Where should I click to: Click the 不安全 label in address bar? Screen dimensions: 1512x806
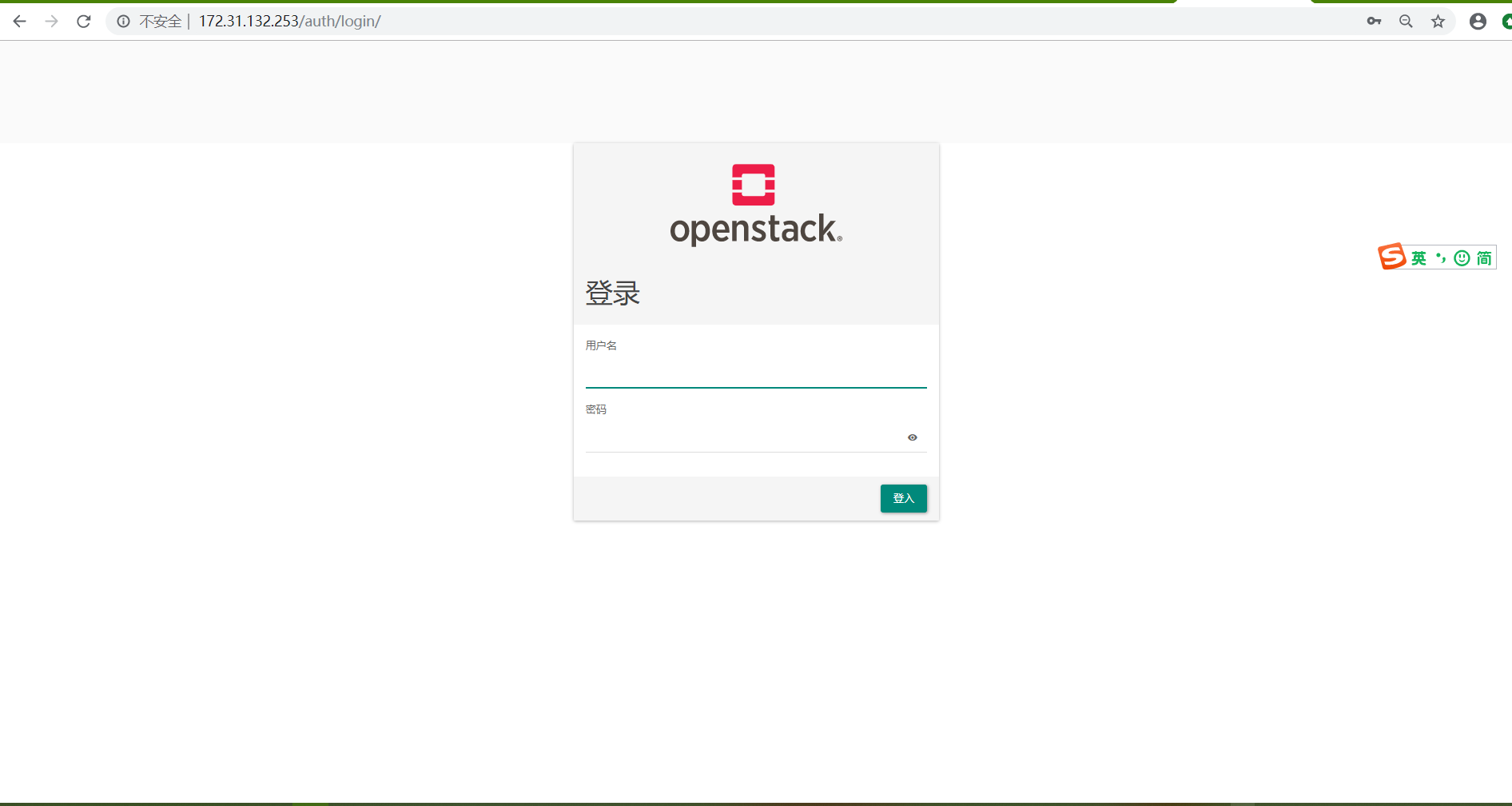pyautogui.click(x=160, y=21)
